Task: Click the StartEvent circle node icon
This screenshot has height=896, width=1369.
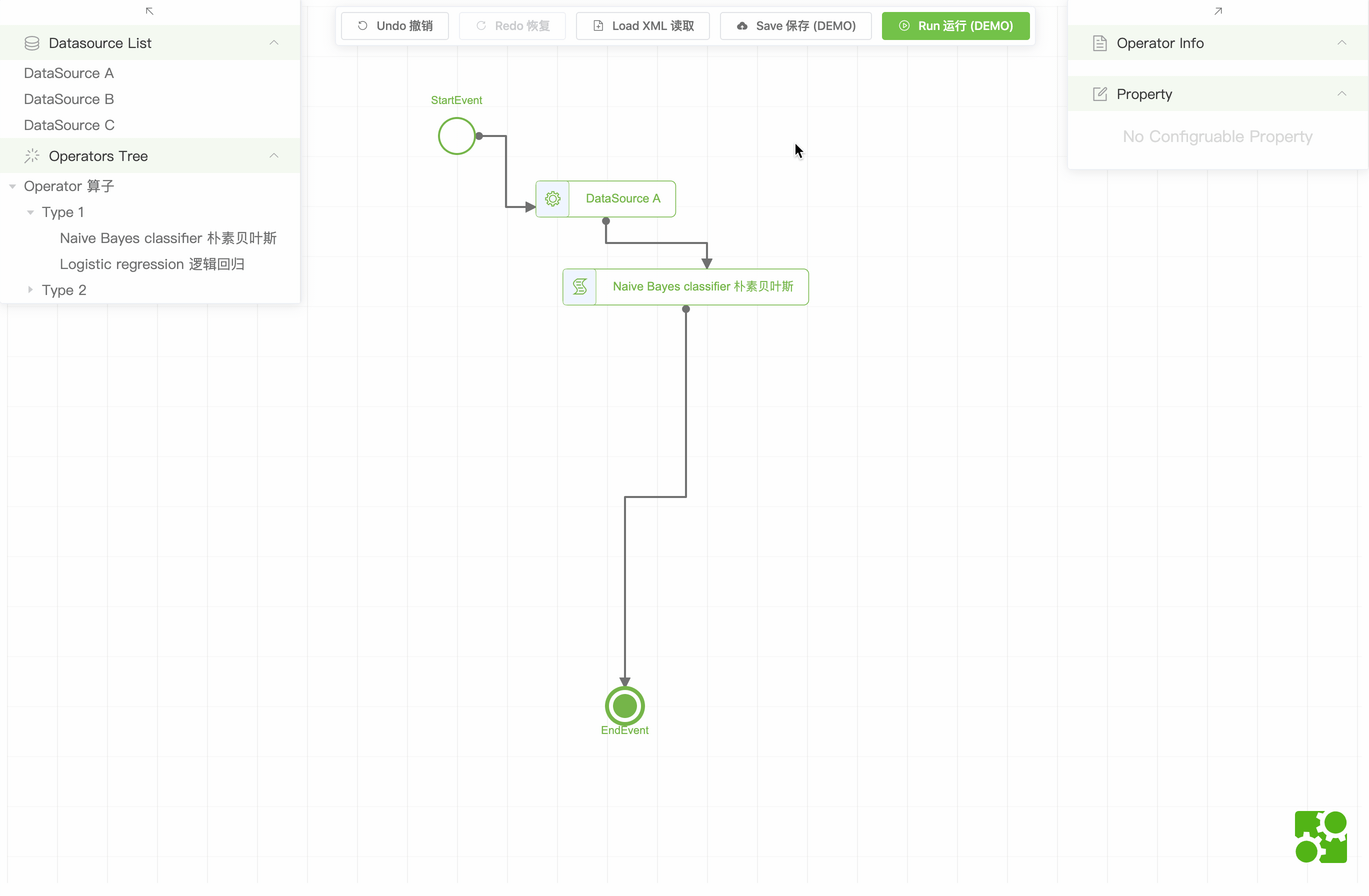Action: coord(457,136)
